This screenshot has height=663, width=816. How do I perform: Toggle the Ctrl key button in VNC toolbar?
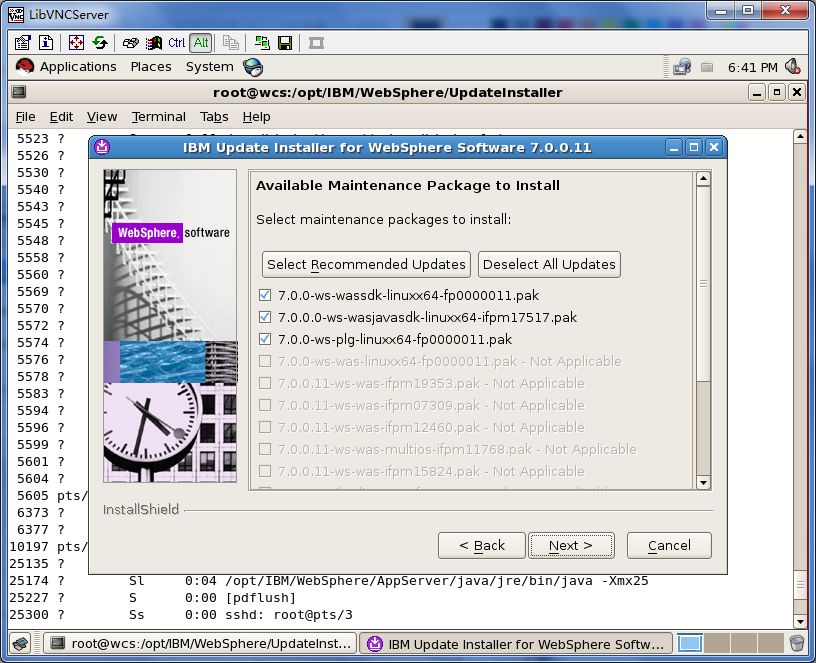176,43
